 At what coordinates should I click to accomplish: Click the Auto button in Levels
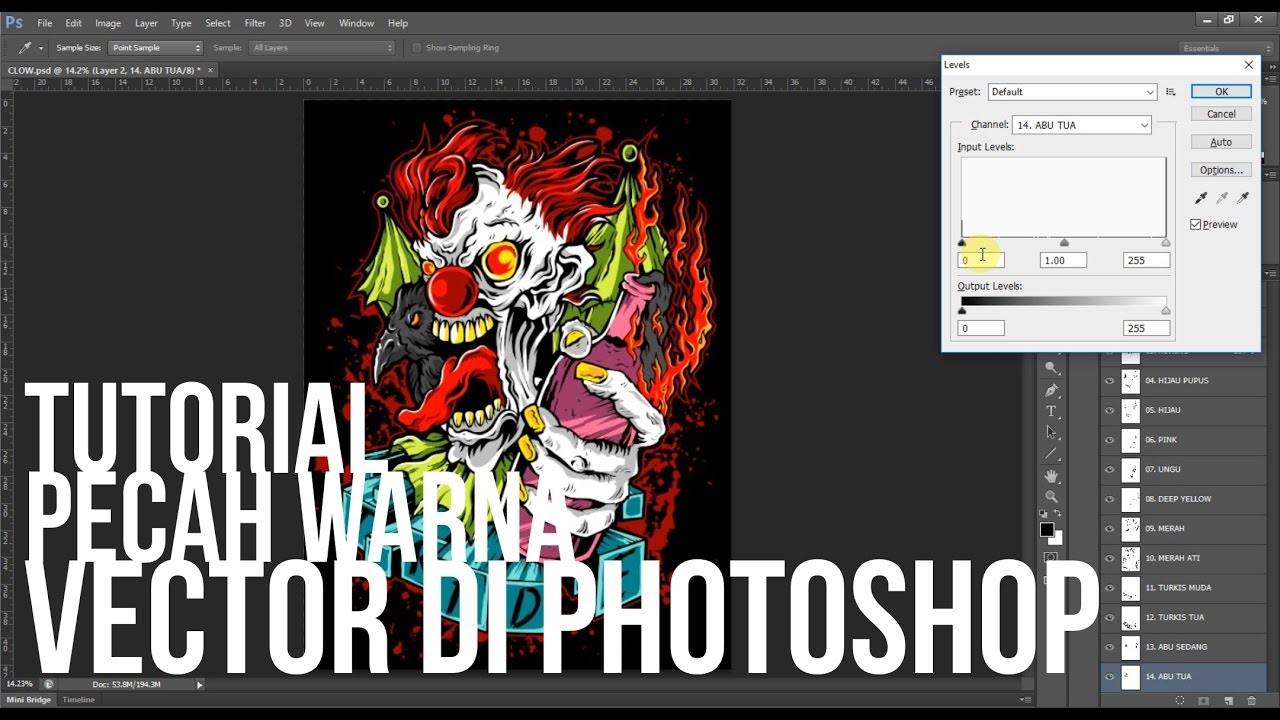(x=1221, y=142)
